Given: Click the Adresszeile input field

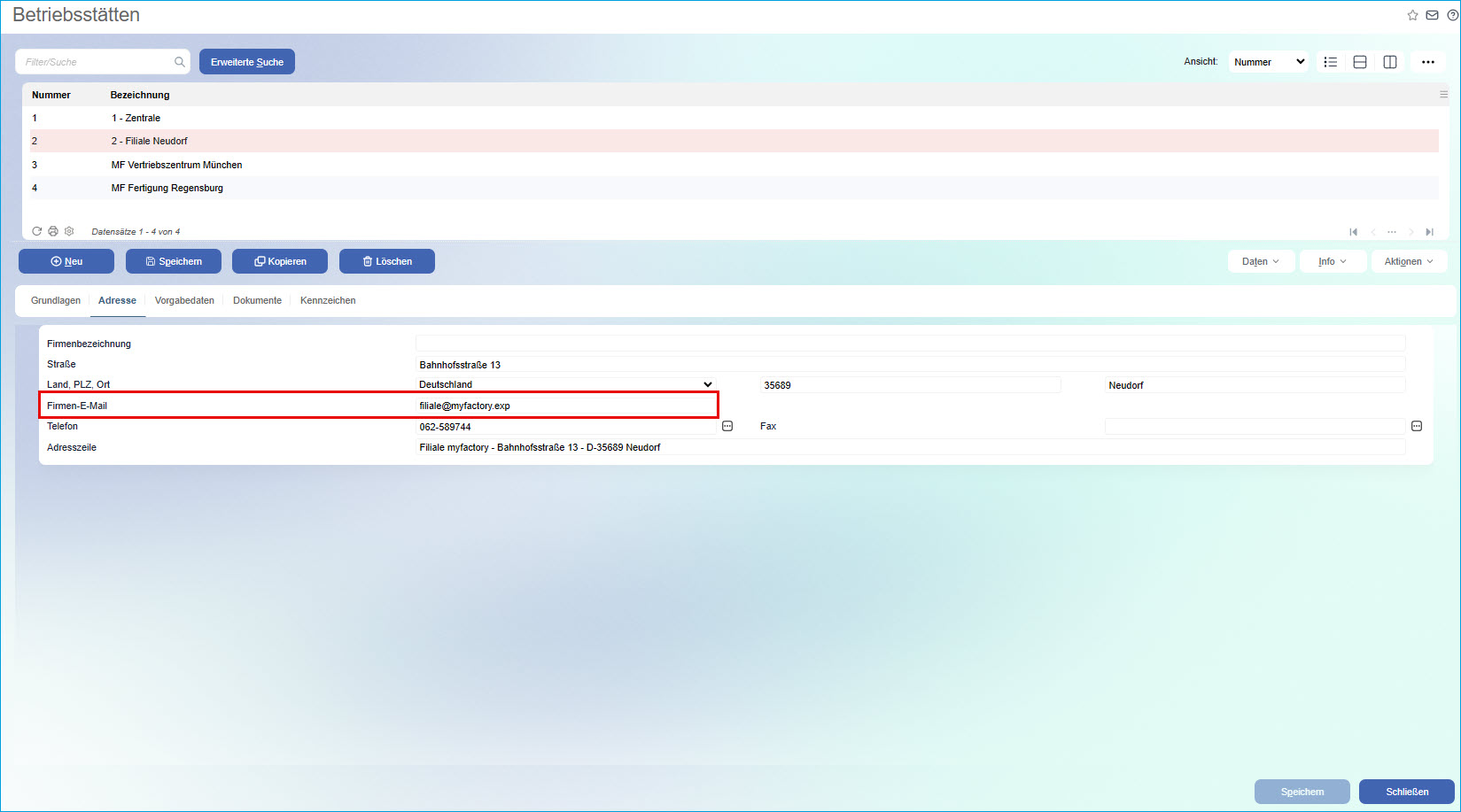Looking at the screenshot, I should [x=911, y=447].
